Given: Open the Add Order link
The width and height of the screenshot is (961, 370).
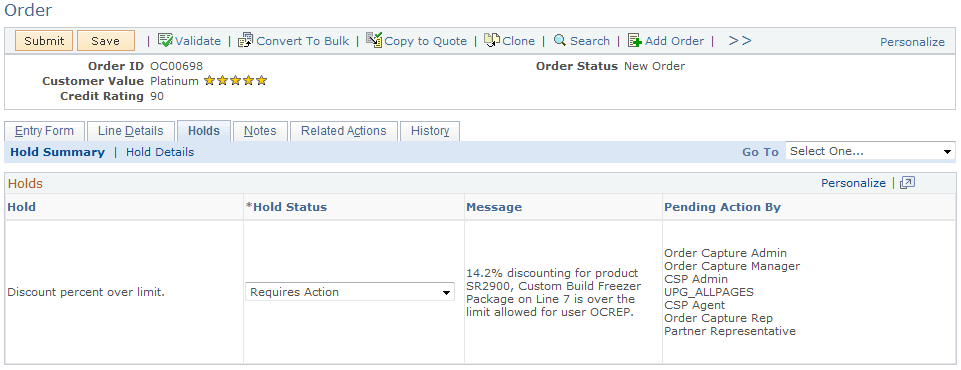Looking at the screenshot, I should click(674, 41).
